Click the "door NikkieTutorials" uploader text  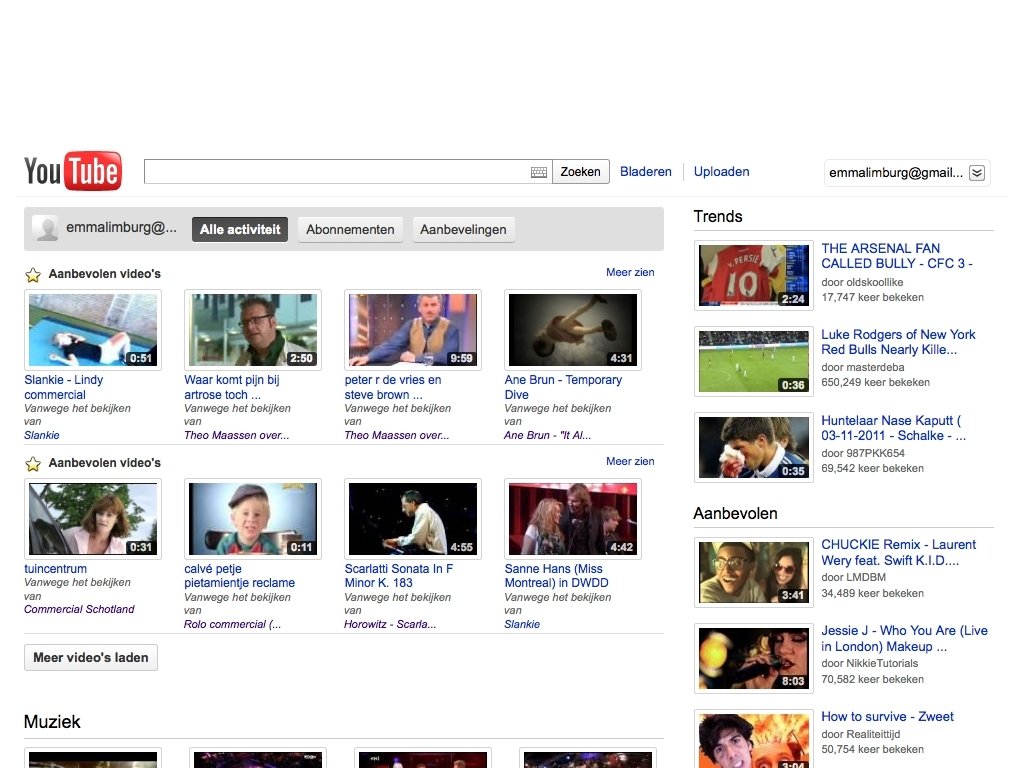[x=869, y=663]
